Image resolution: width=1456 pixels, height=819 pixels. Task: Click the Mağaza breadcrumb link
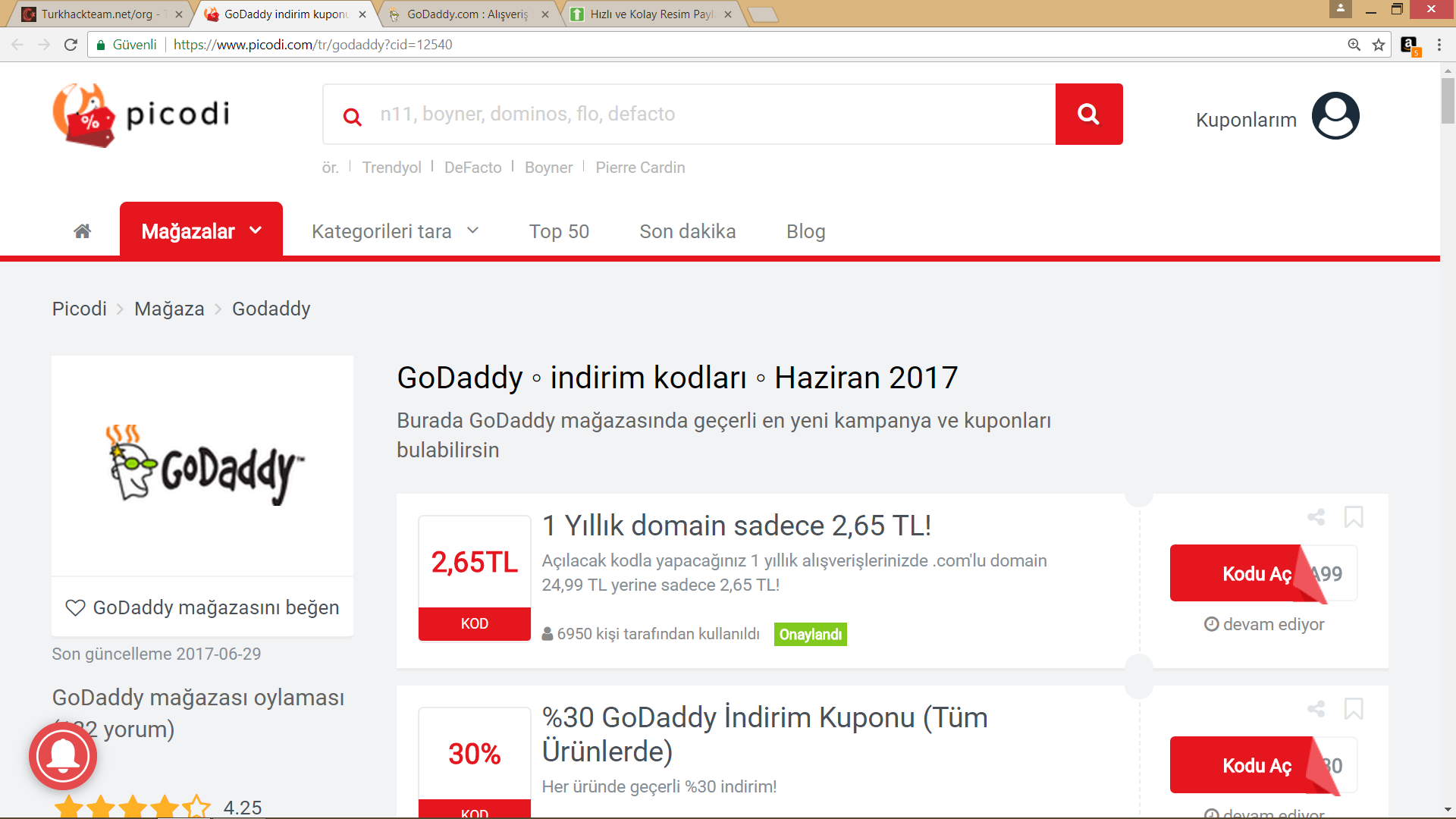(x=169, y=309)
